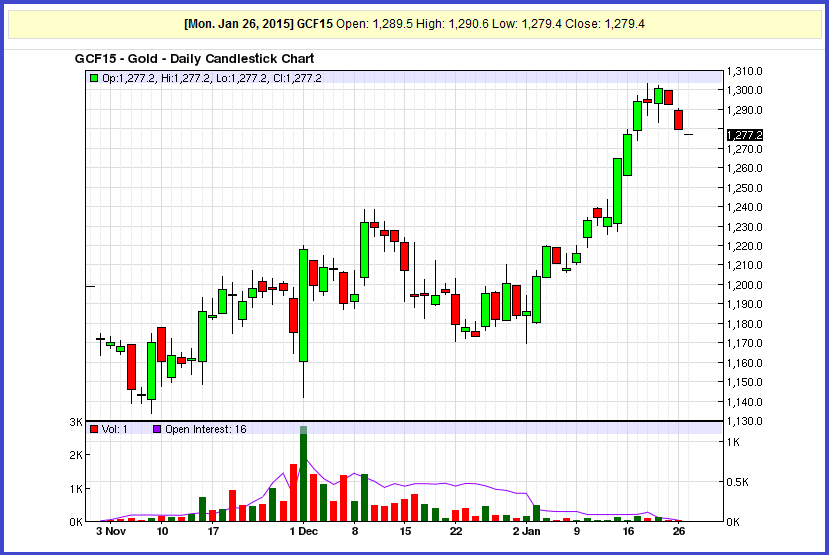Screen dimensions: 829x555
Task: Click the 1,150.0 price axis label
Action: pos(744,382)
